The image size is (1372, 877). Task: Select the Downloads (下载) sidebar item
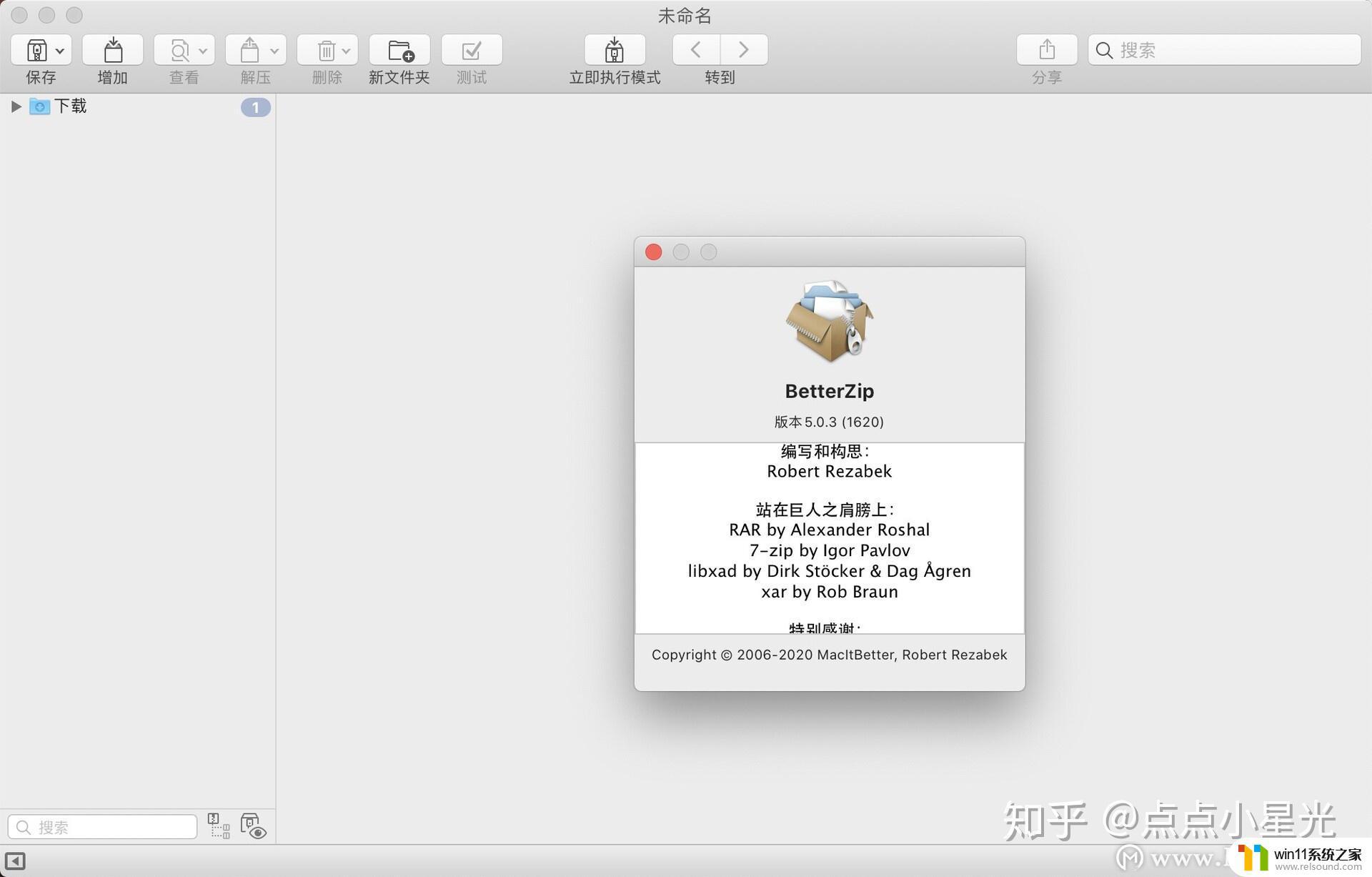tap(70, 106)
